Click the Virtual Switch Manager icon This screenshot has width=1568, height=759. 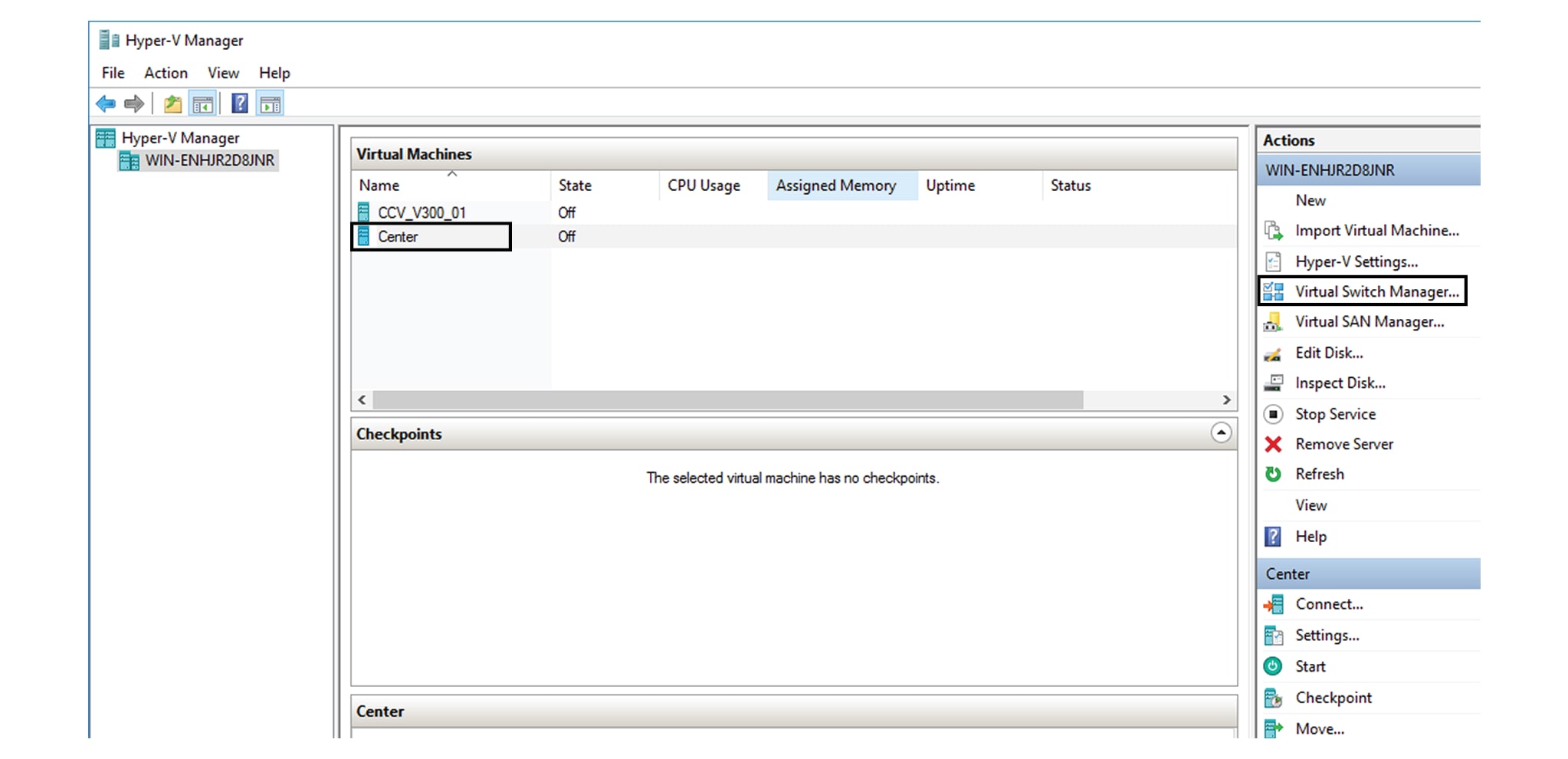tap(1273, 291)
